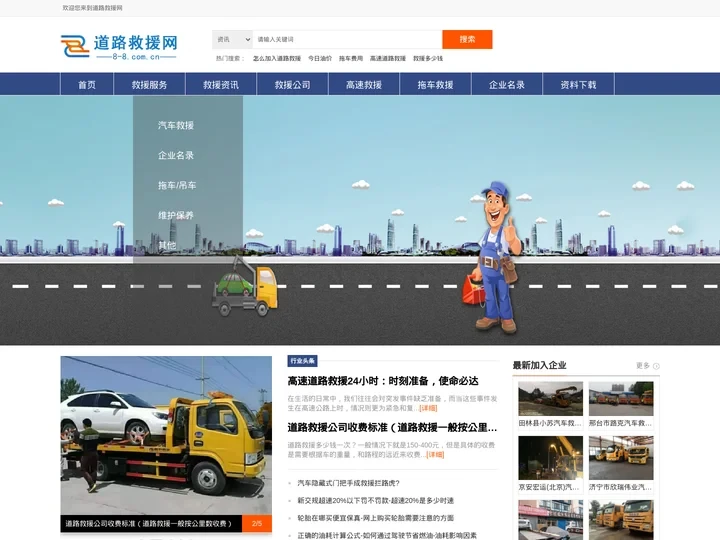Open the 资讯 search category dropdown
The image size is (720, 540).
click(x=233, y=39)
